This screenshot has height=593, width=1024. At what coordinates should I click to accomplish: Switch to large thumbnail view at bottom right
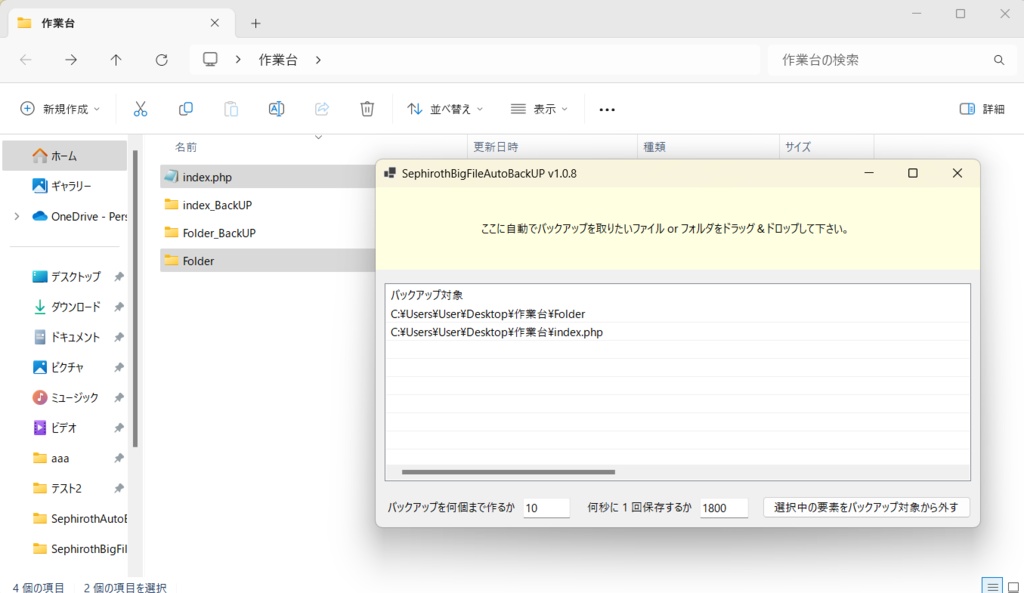pos(1012,587)
